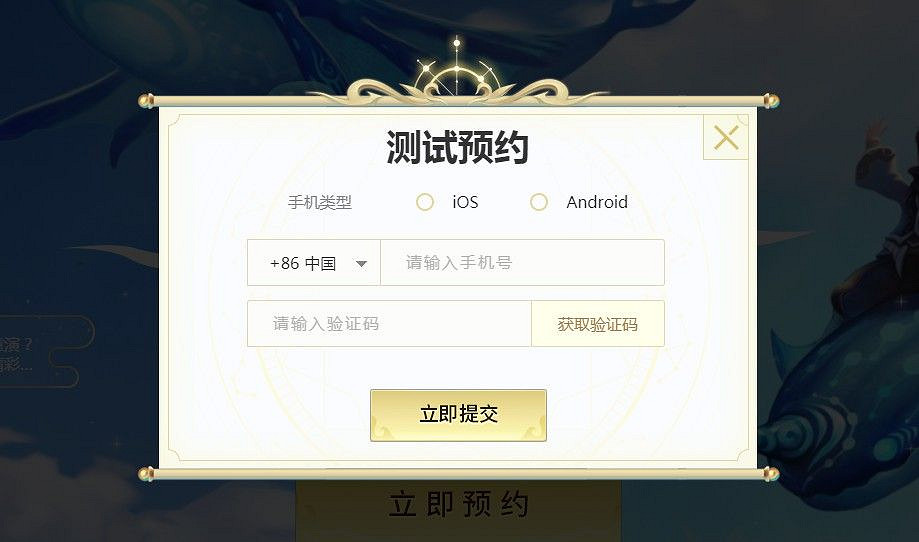Click the bottom-right scroll rod knob
The width and height of the screenshot is (919, 542).
point(771,473)
